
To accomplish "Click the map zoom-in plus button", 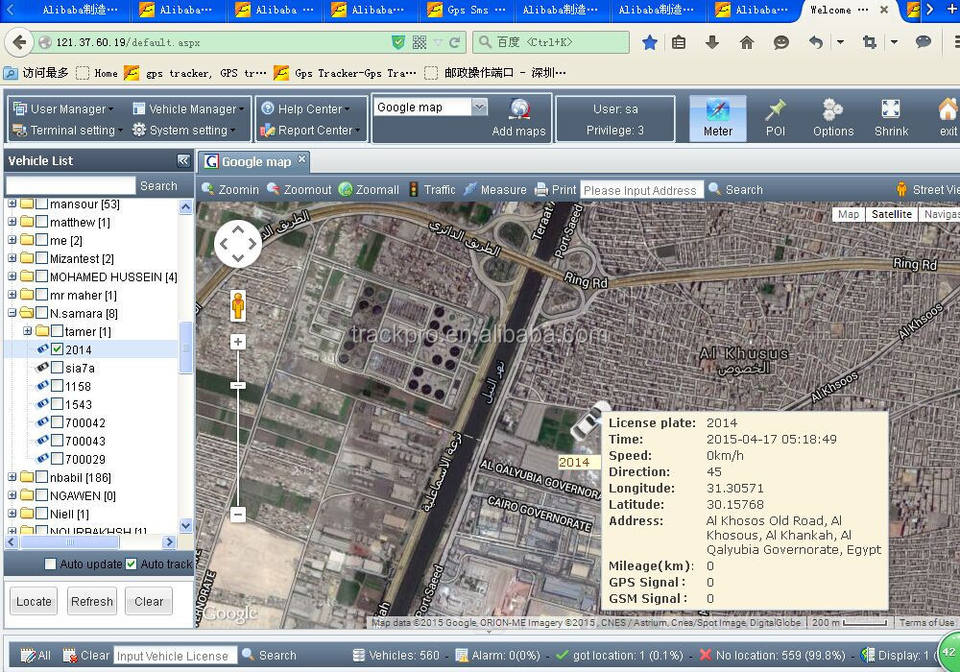I will (x=238, y=342).
